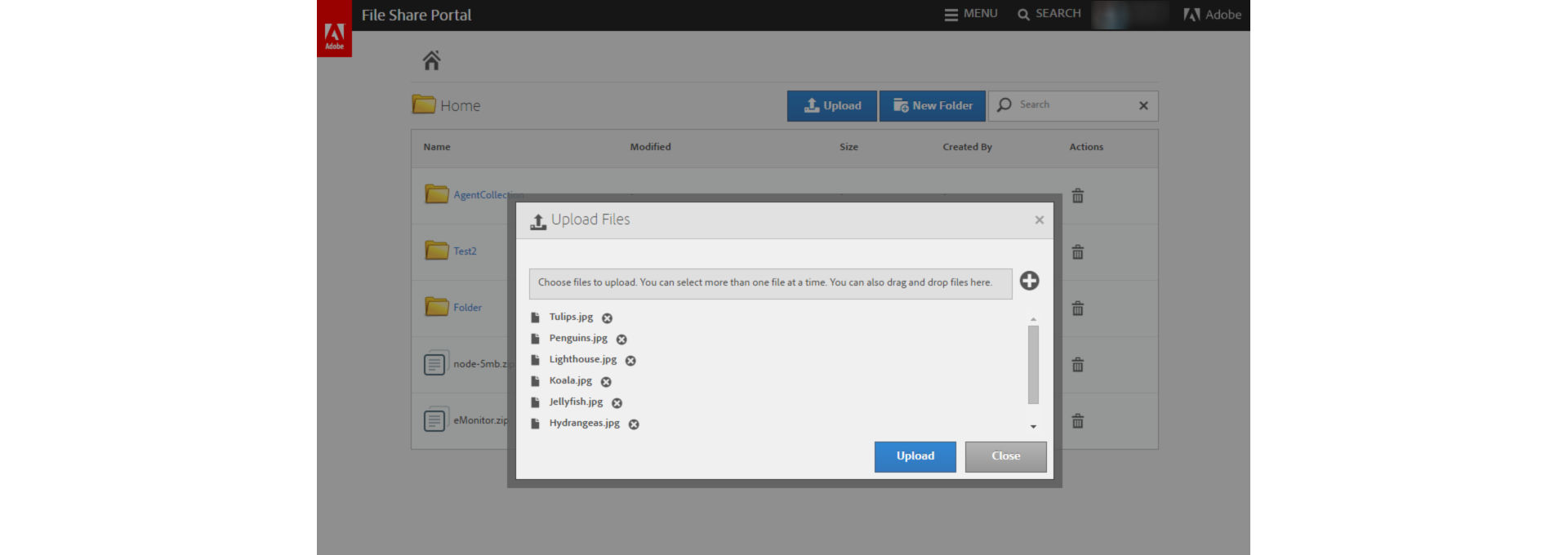Go to Home via the house icon
Viewport: 1568px width, 555px height.
[431, 60]
